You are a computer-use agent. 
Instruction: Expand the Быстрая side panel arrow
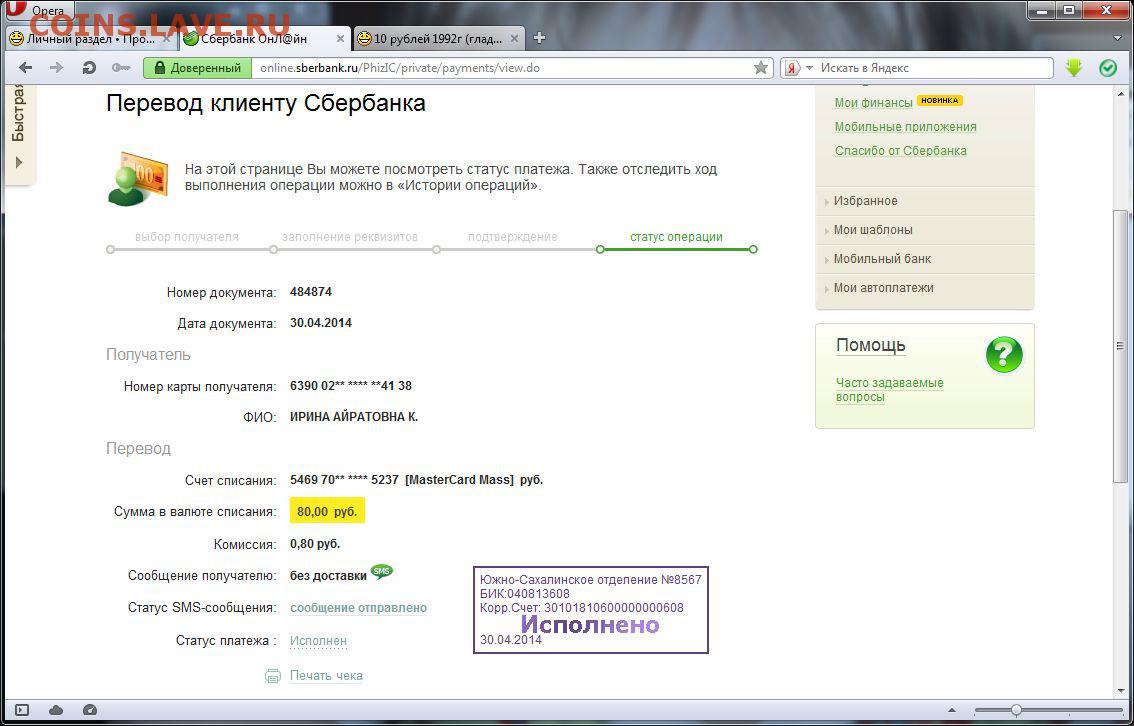(x=20, y=162)
